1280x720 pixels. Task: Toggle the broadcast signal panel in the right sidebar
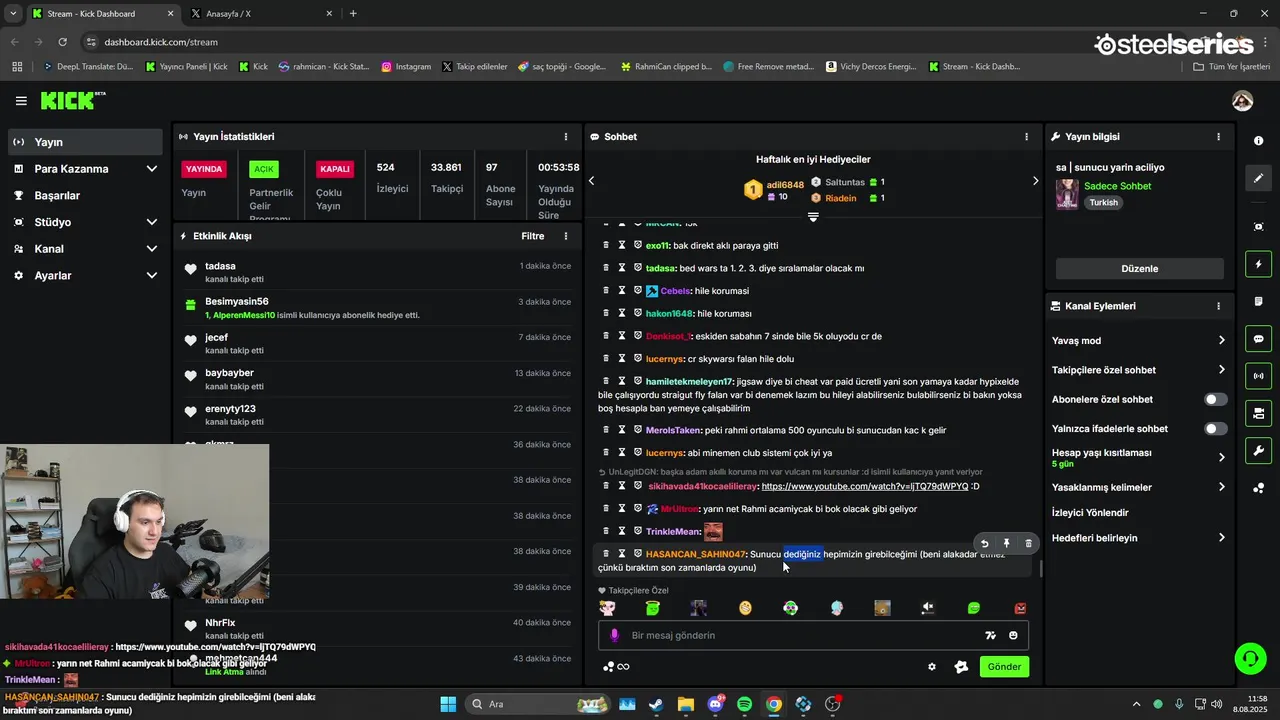(1259, 376)
